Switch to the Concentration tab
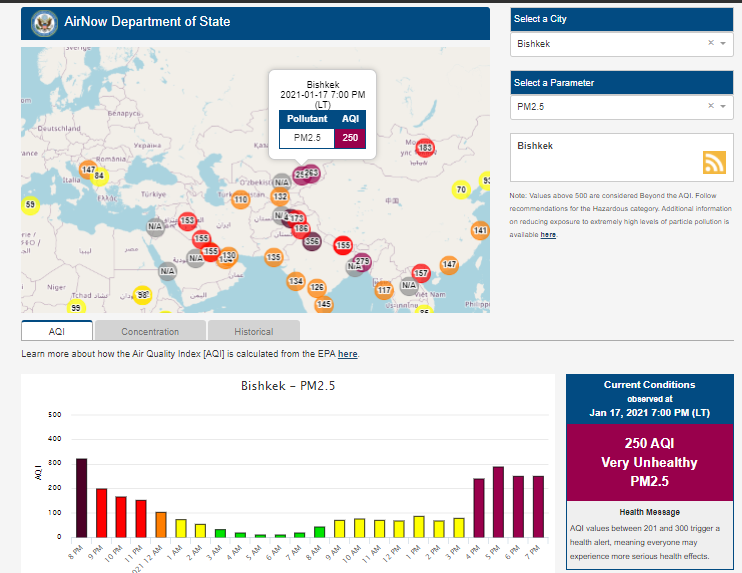Screen dimensions: 742x573 tap(150, 331)
